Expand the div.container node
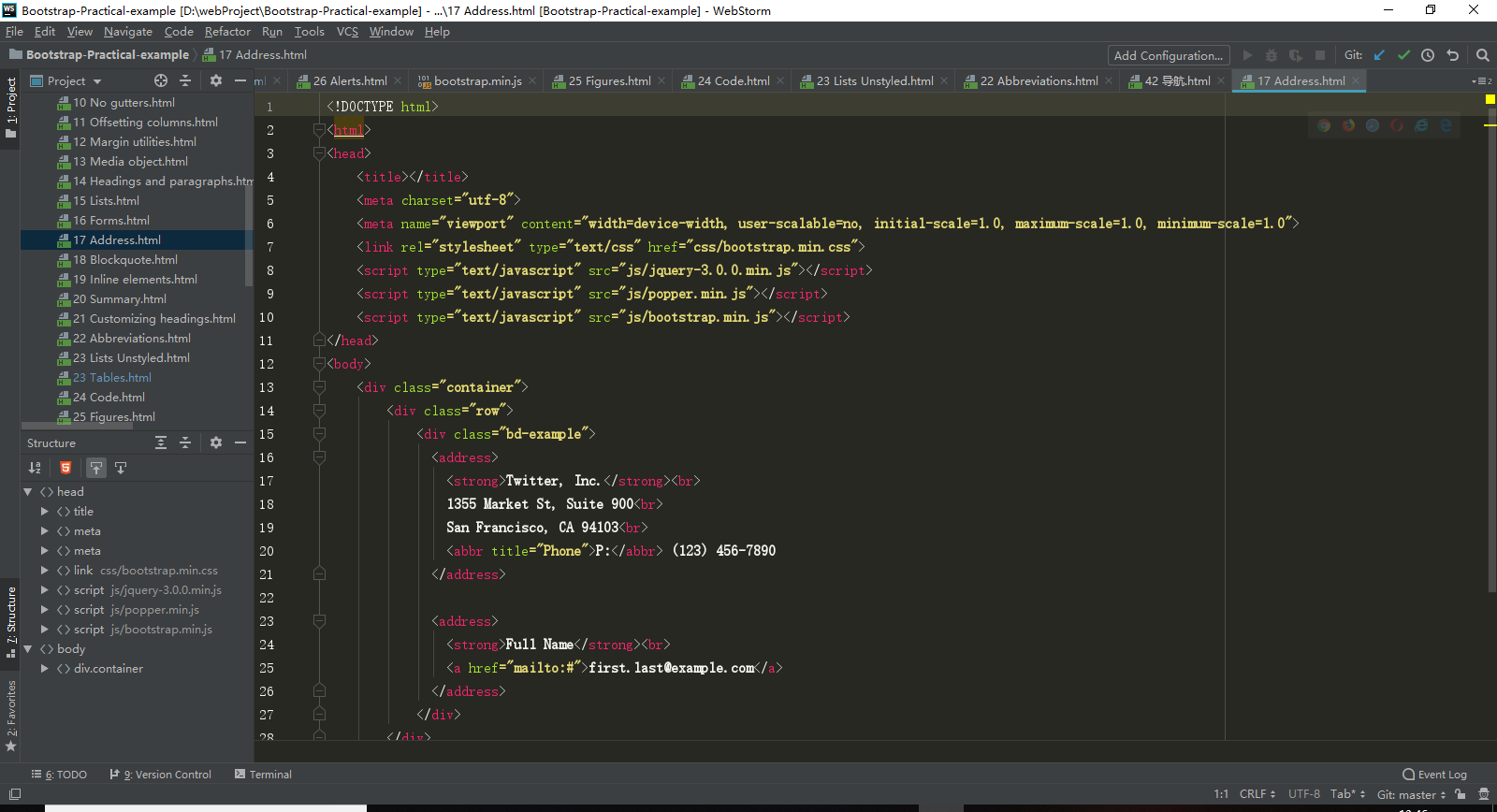The width and height of the screenshot is (1497, 812). click(44, 669)
